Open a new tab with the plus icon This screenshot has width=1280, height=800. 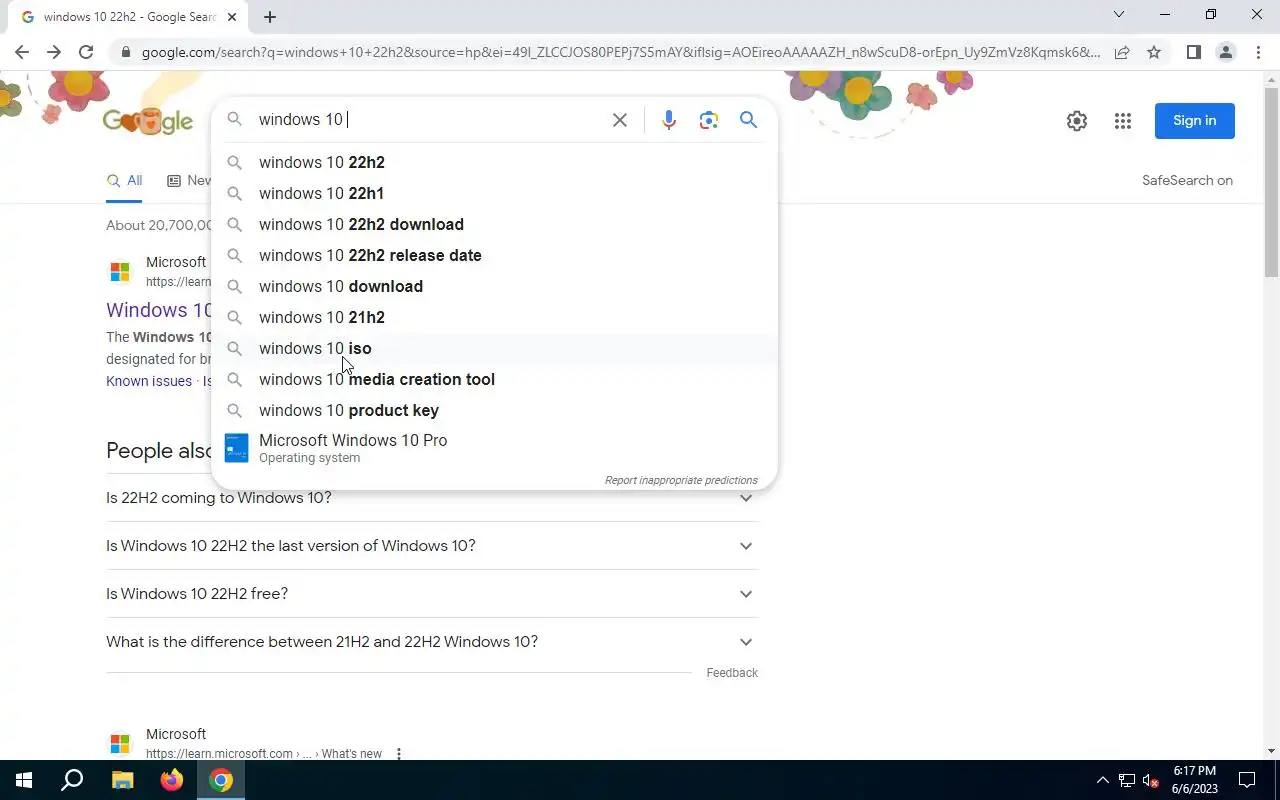(x=270, y=17)
